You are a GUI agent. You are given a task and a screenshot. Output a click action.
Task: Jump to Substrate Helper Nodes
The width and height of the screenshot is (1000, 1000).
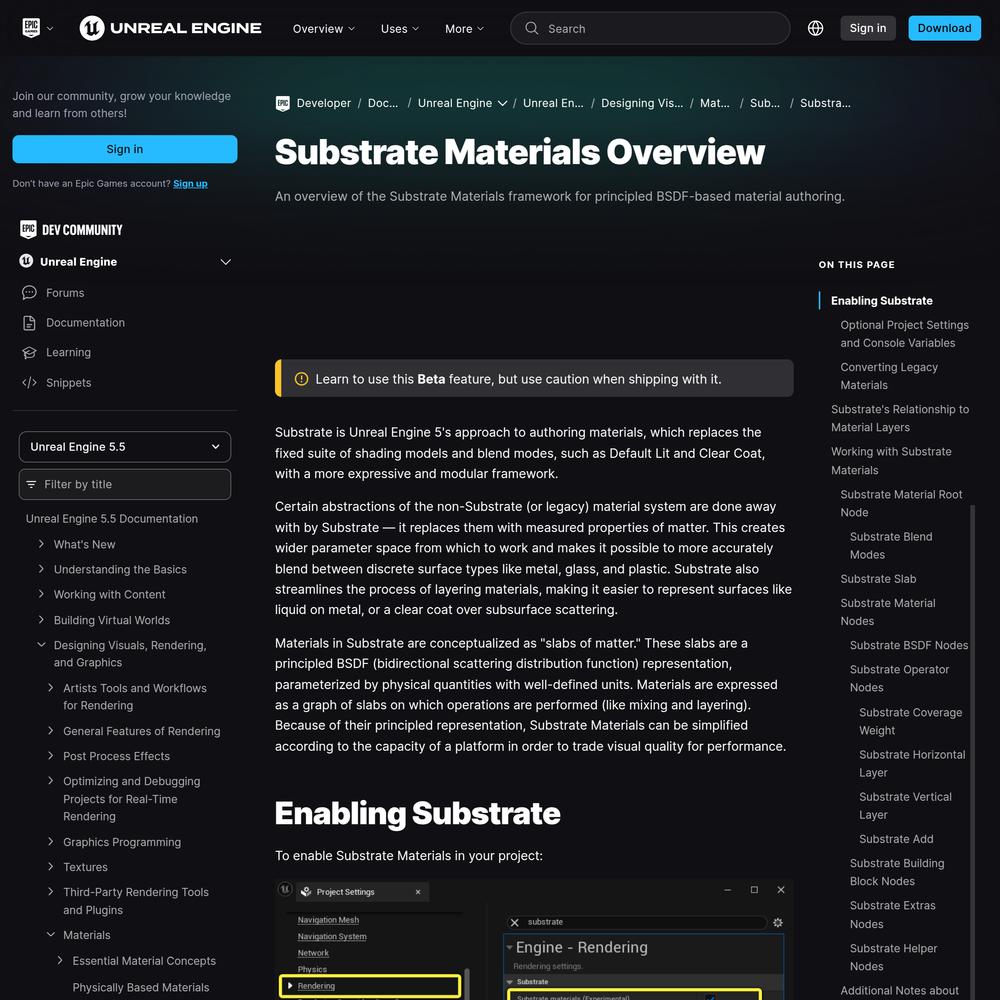click(x=893, y=957)
